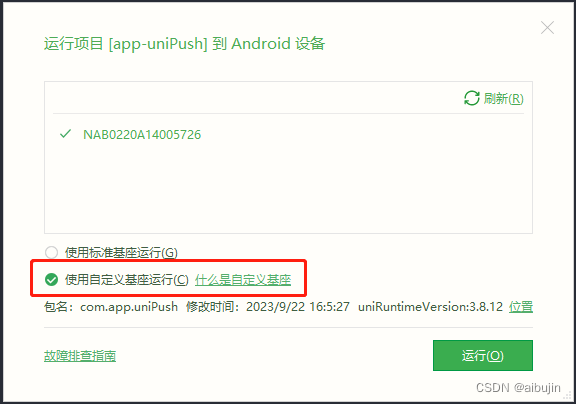The width and height of the screenshot is (576, 404).
Task: Click the 修改时间 2023/9/22 timestamp text
Action: click(267, 307)
